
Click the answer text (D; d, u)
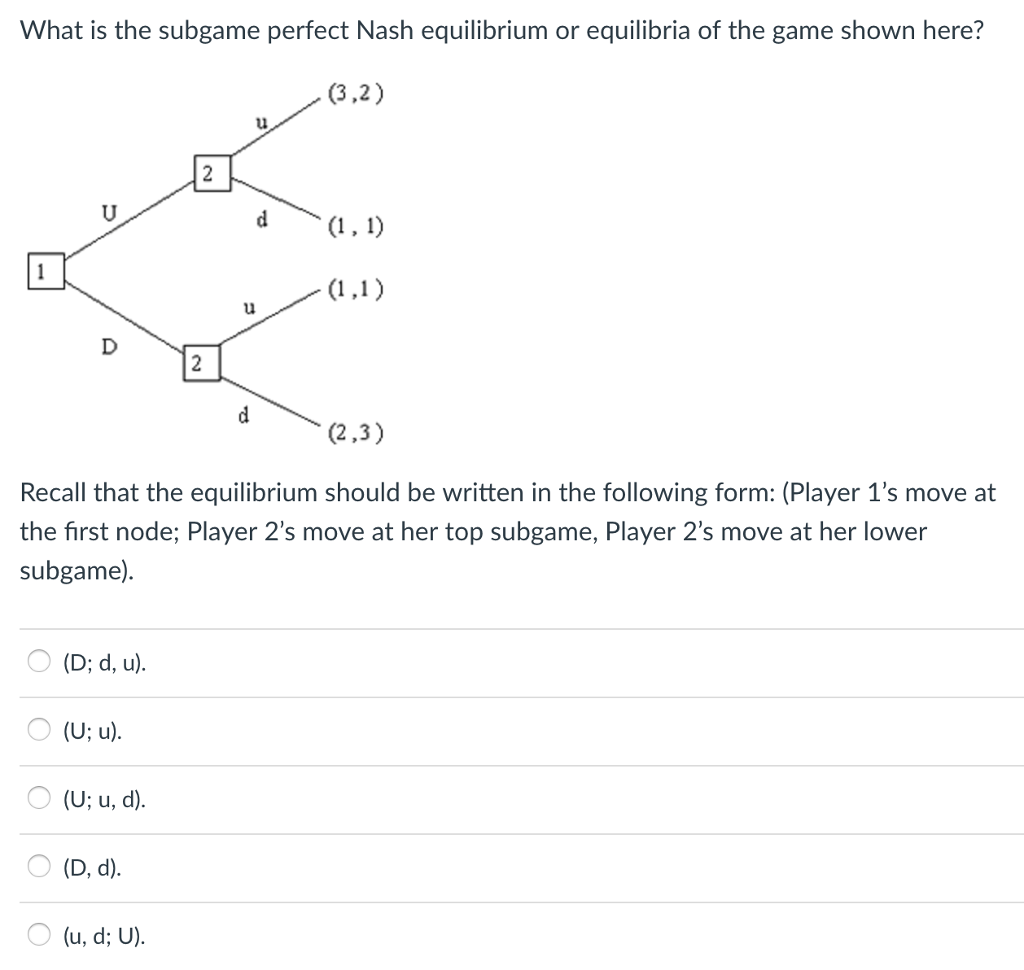pyautogui.click(x=102, y=661)
